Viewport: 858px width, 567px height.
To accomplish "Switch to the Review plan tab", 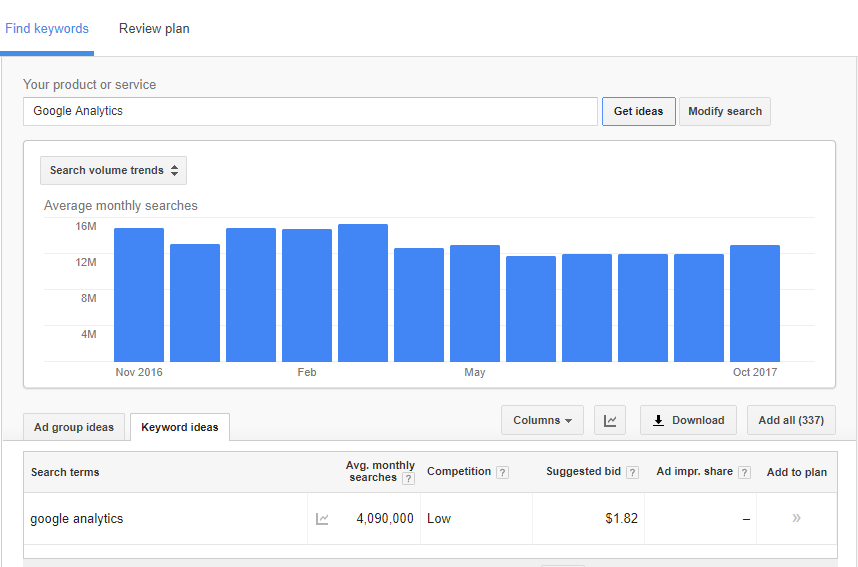I will pyautogui.click(x=154, y=29).
